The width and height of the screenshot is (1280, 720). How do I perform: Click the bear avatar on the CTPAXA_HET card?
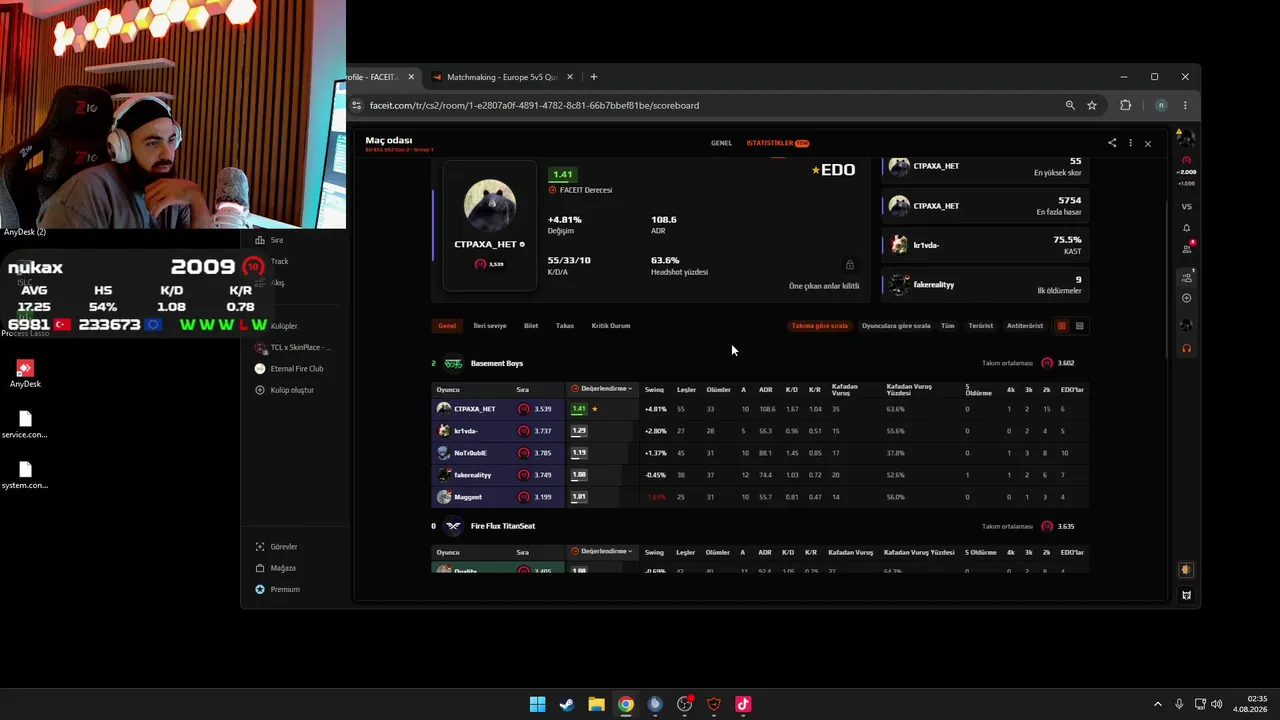[x=490, y=205]
